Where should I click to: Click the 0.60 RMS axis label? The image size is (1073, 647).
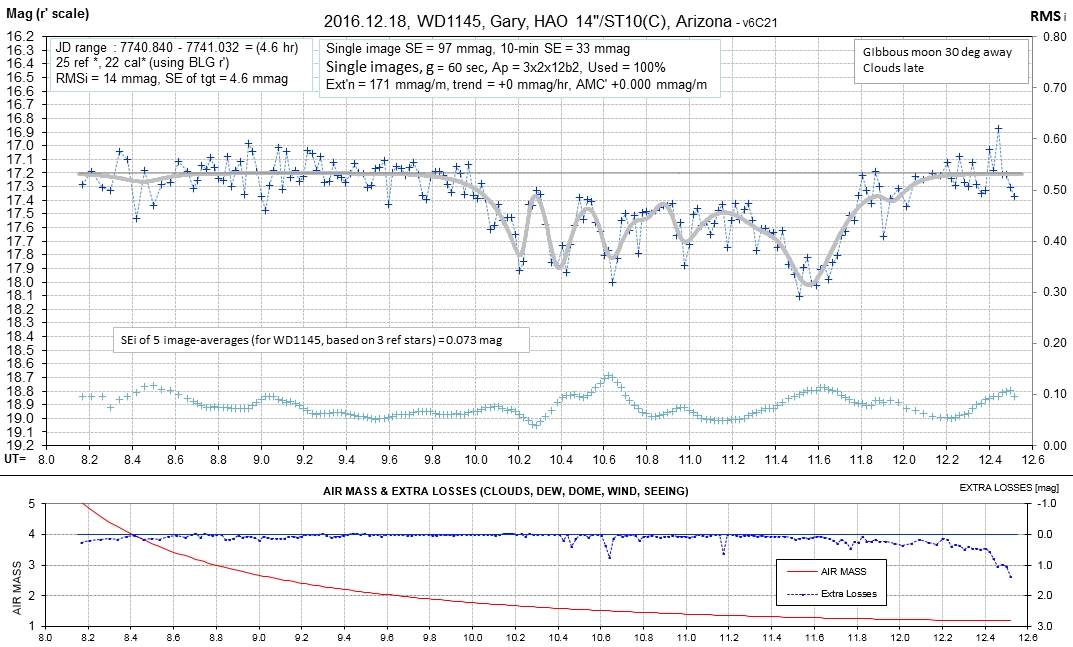[x=1055, y=139]
